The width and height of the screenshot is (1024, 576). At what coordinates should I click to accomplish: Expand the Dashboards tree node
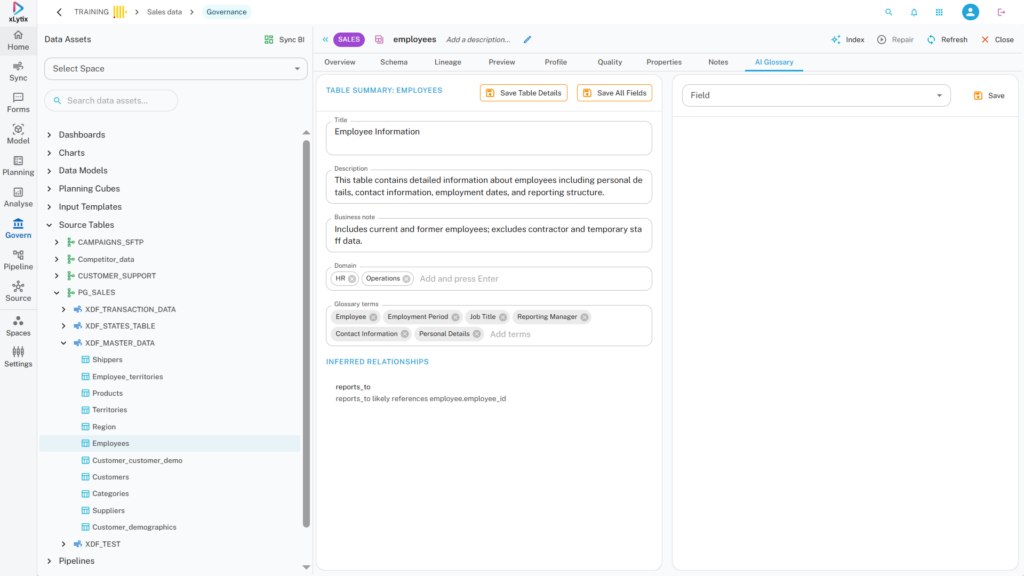coord(50,135)
